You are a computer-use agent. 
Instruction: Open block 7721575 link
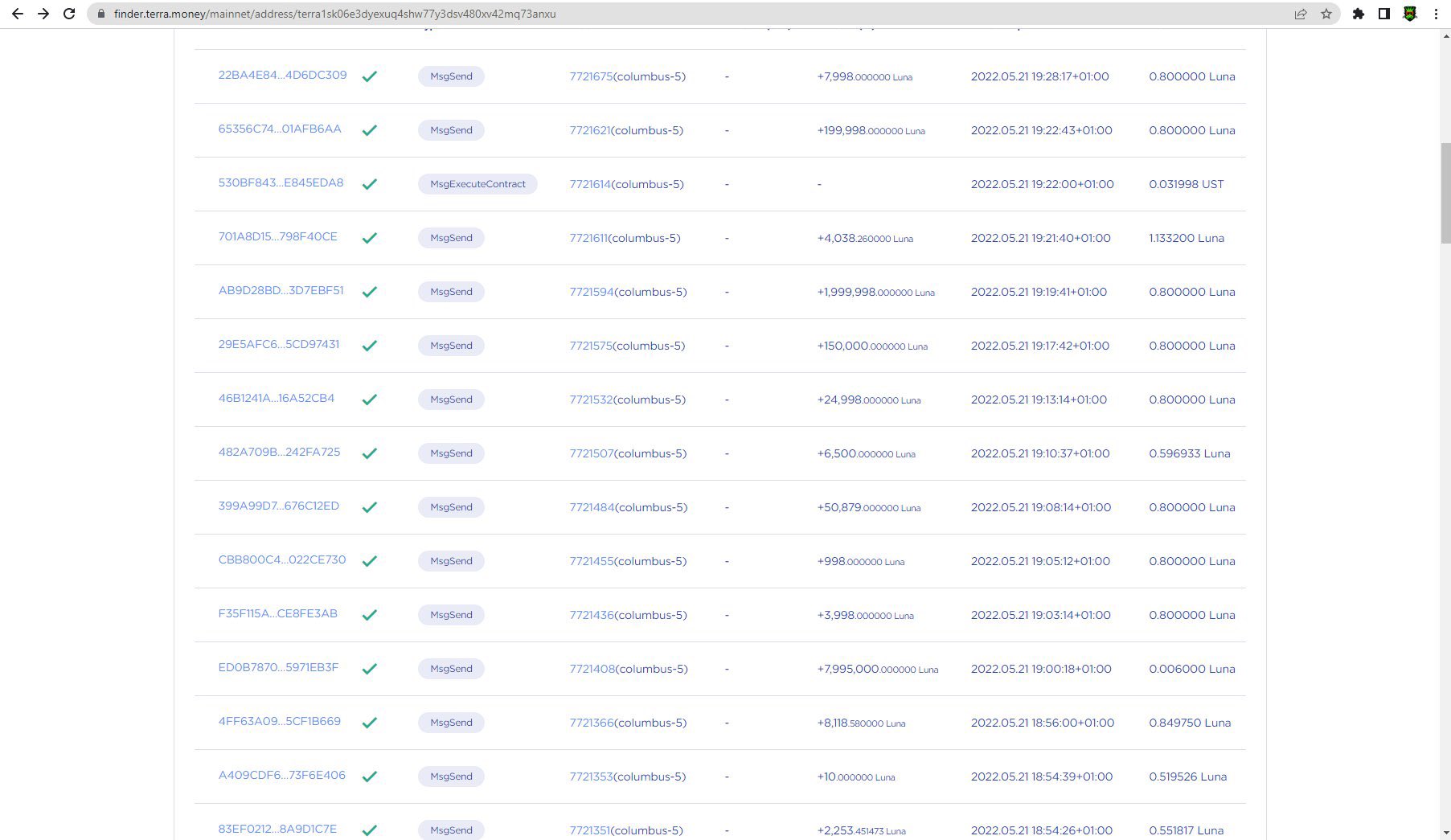point(591,346)
